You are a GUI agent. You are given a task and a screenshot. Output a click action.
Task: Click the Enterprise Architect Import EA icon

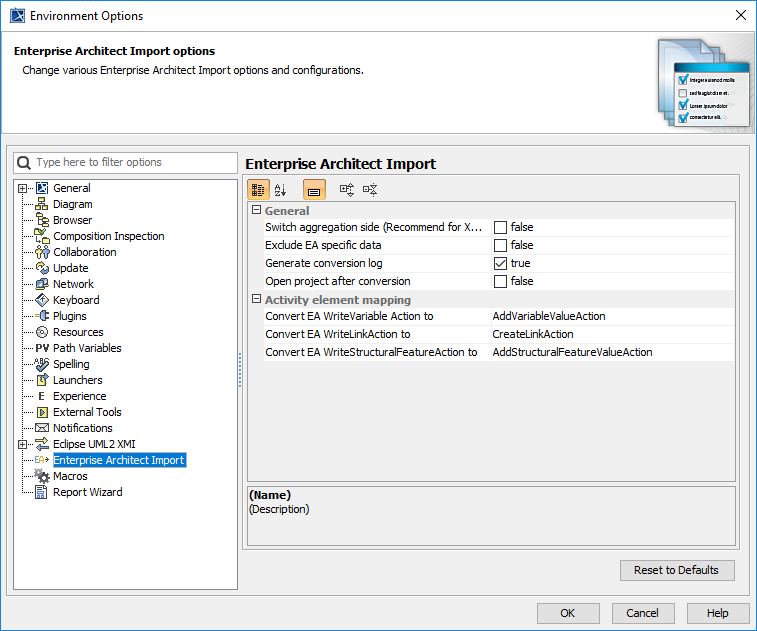(42, 460)
